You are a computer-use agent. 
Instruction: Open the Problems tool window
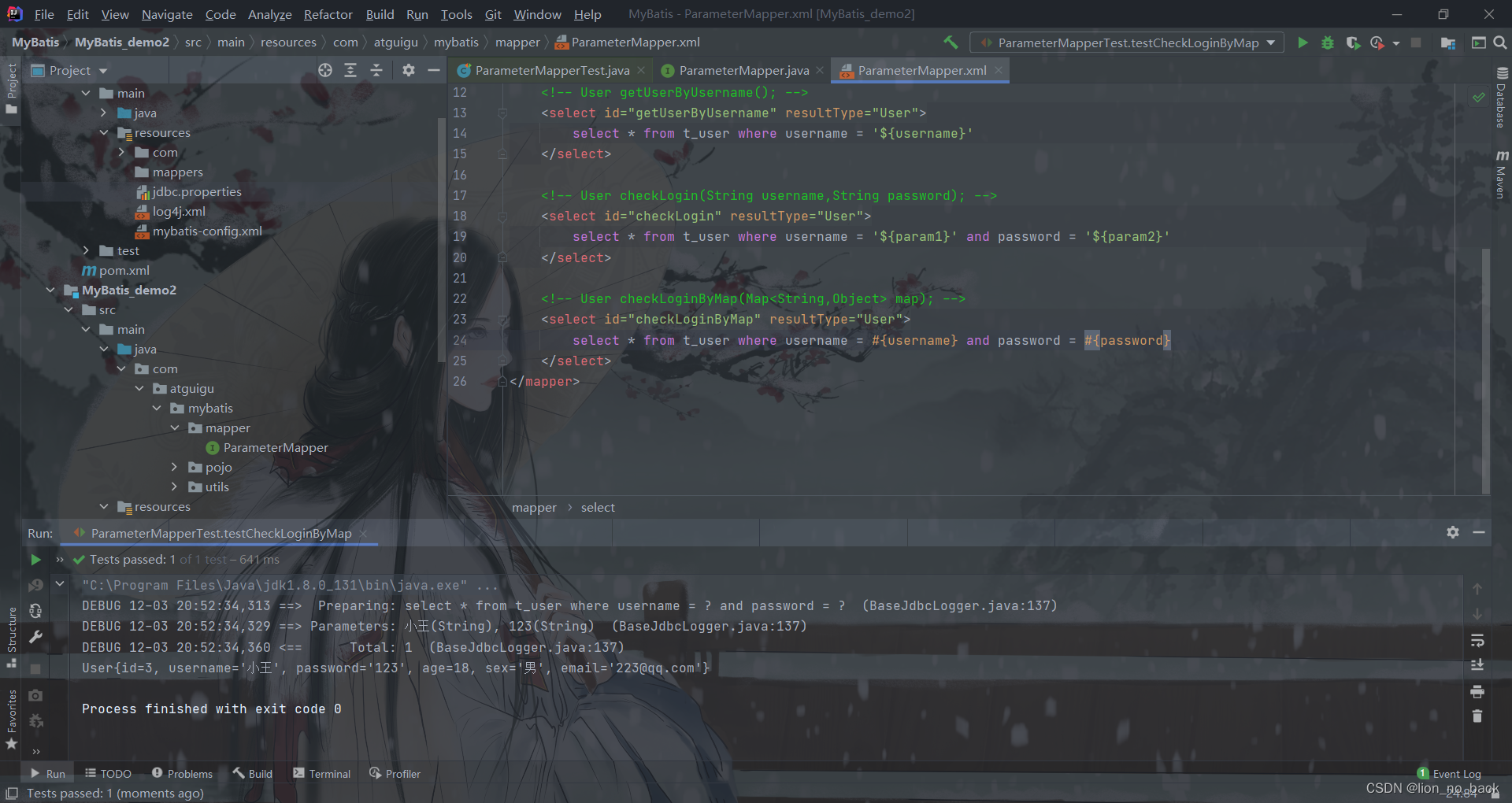tap(182, 774)
